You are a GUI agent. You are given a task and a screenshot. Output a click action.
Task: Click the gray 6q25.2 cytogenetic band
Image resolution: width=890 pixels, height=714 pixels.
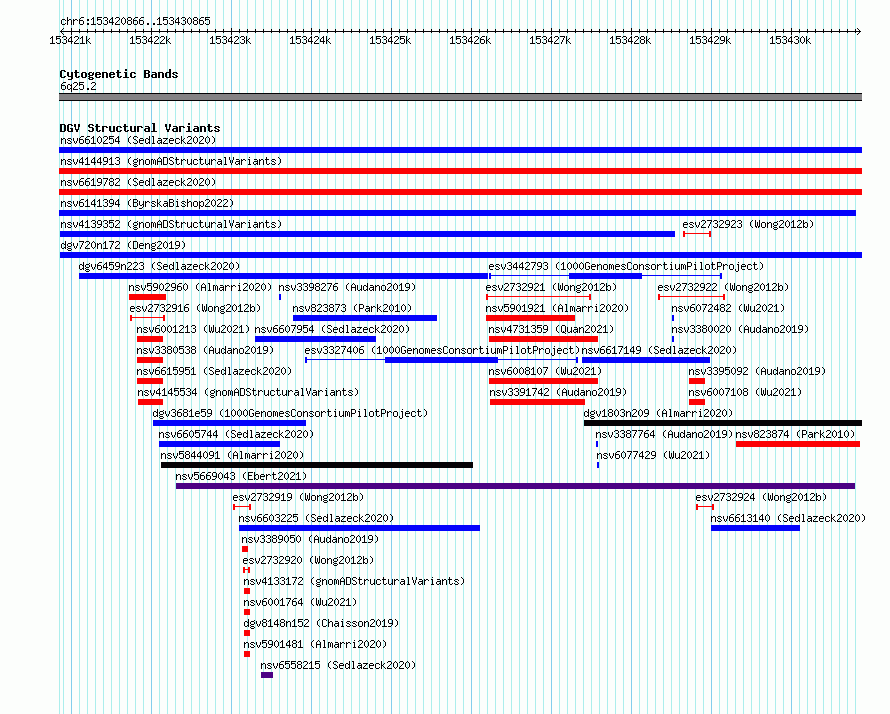460,97
